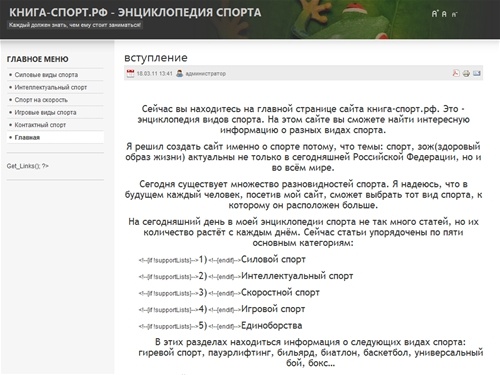
Task: Select the Главная menu item
Action: pos(55,137)
